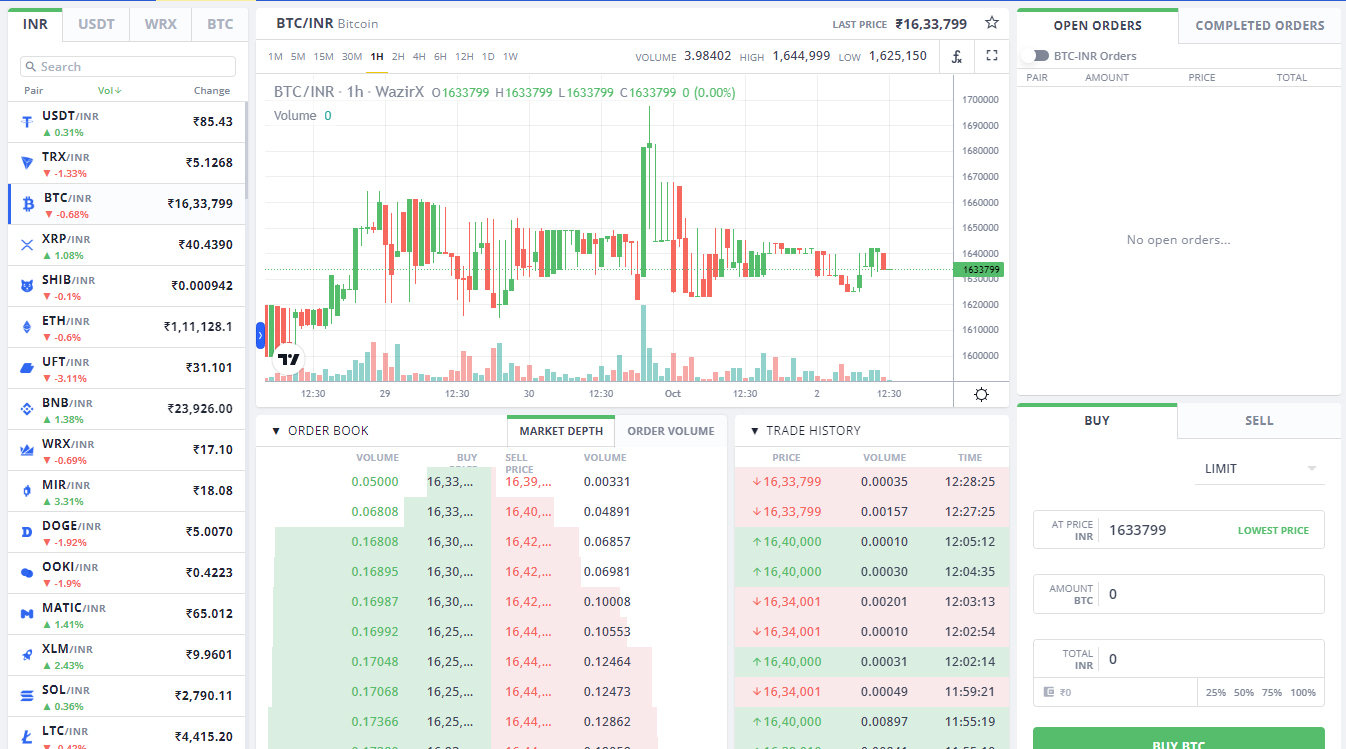Click the UFT coin icon in market list
Image resolution: width=1346 pixels, height=749 pixels.
coord(27,368)
